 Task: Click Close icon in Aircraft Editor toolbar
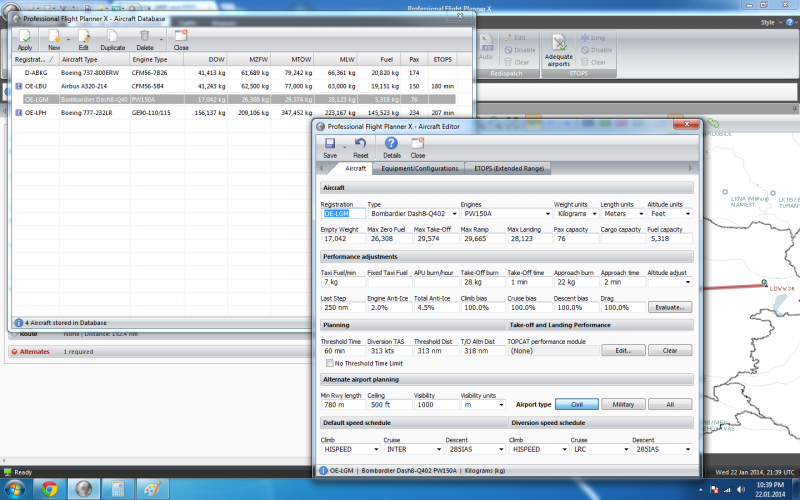417,144
